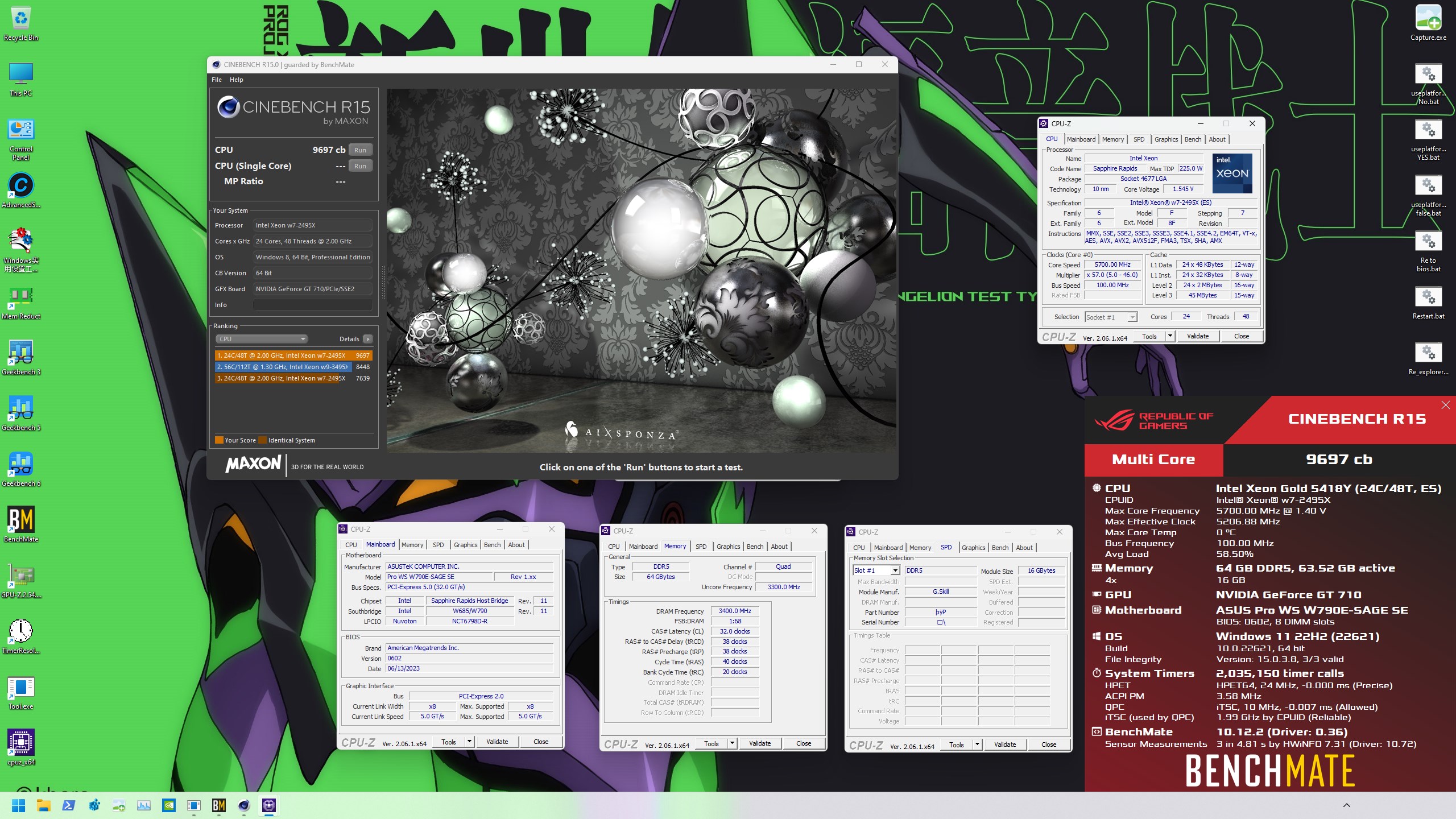The width and height of the screenshot is (1456, 819).
Task: Launch PowerShell from the taskbar
Action: [69, 805]
